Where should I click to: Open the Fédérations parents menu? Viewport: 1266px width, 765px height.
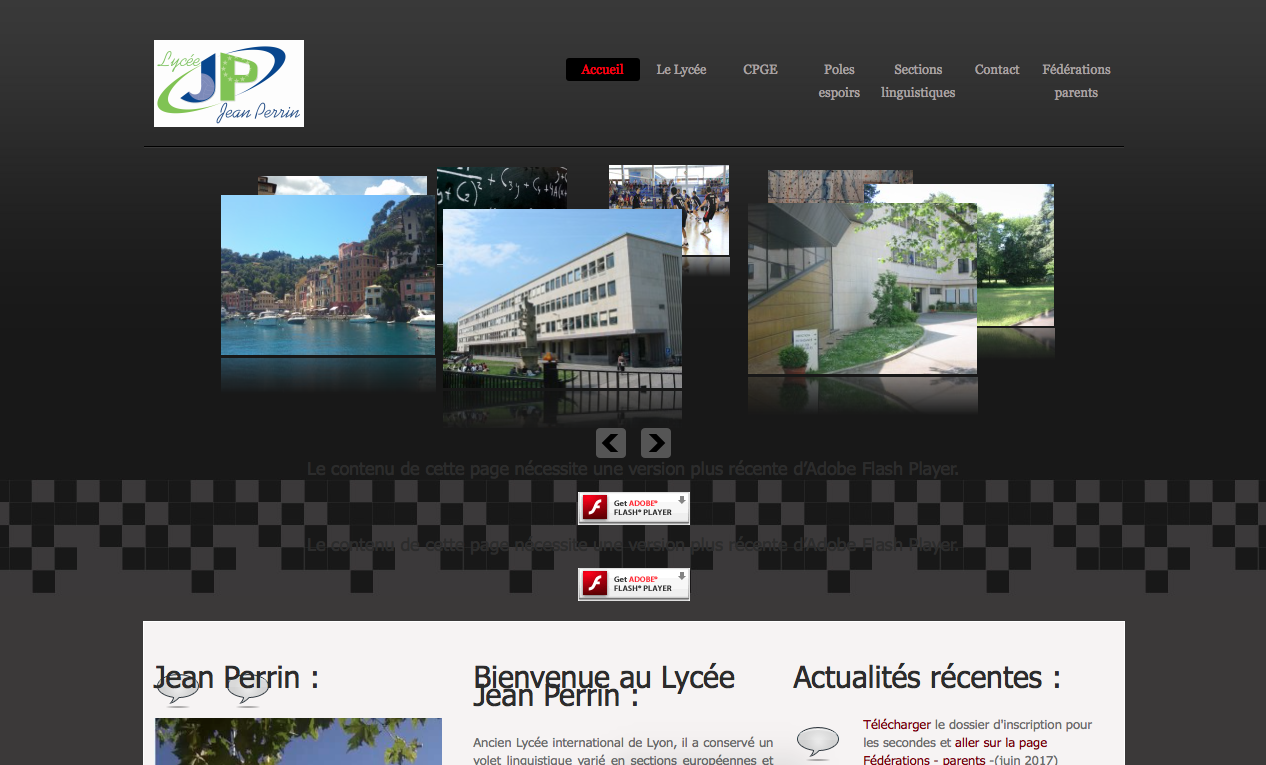pos(1076,81)
